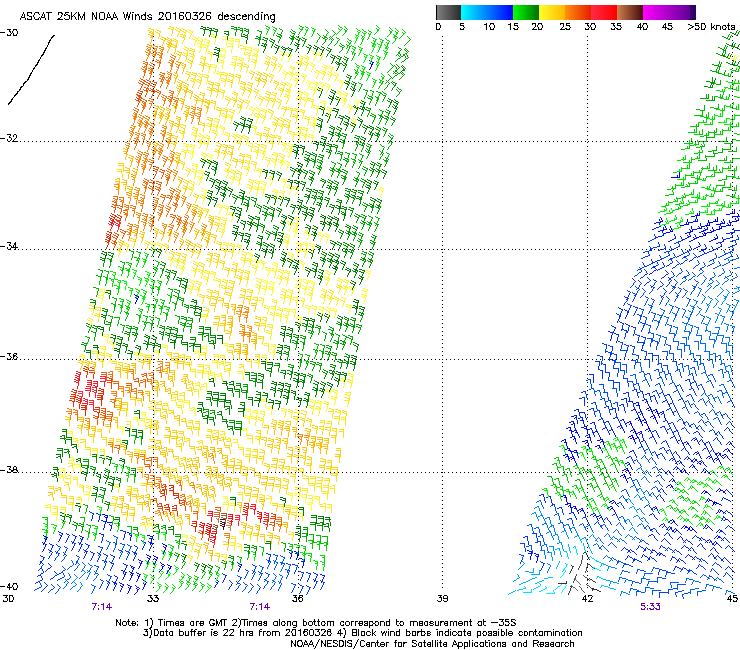Click the latitude label -32

point(9,138)
